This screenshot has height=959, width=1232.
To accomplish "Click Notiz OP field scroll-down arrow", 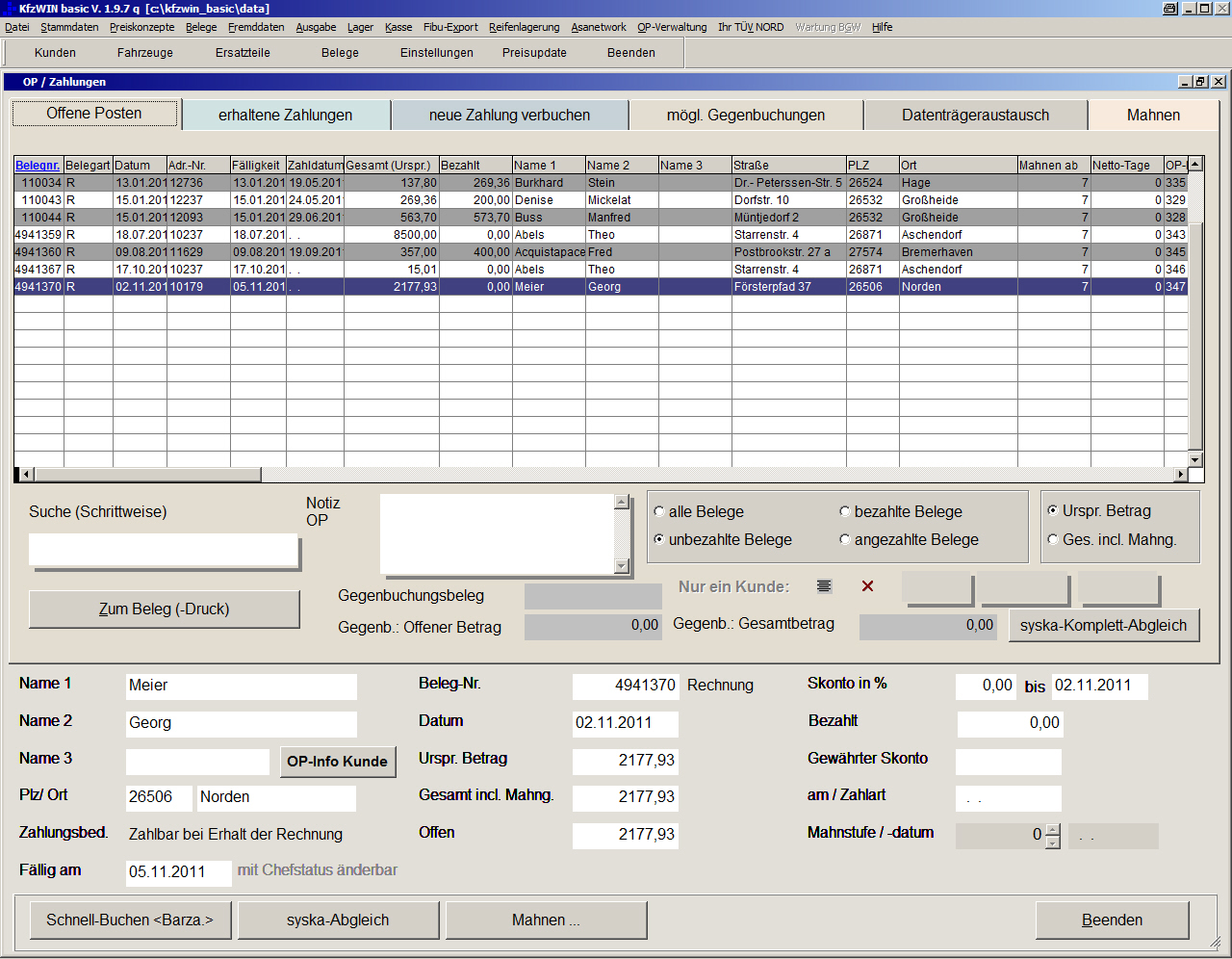I will click(622, 566).
